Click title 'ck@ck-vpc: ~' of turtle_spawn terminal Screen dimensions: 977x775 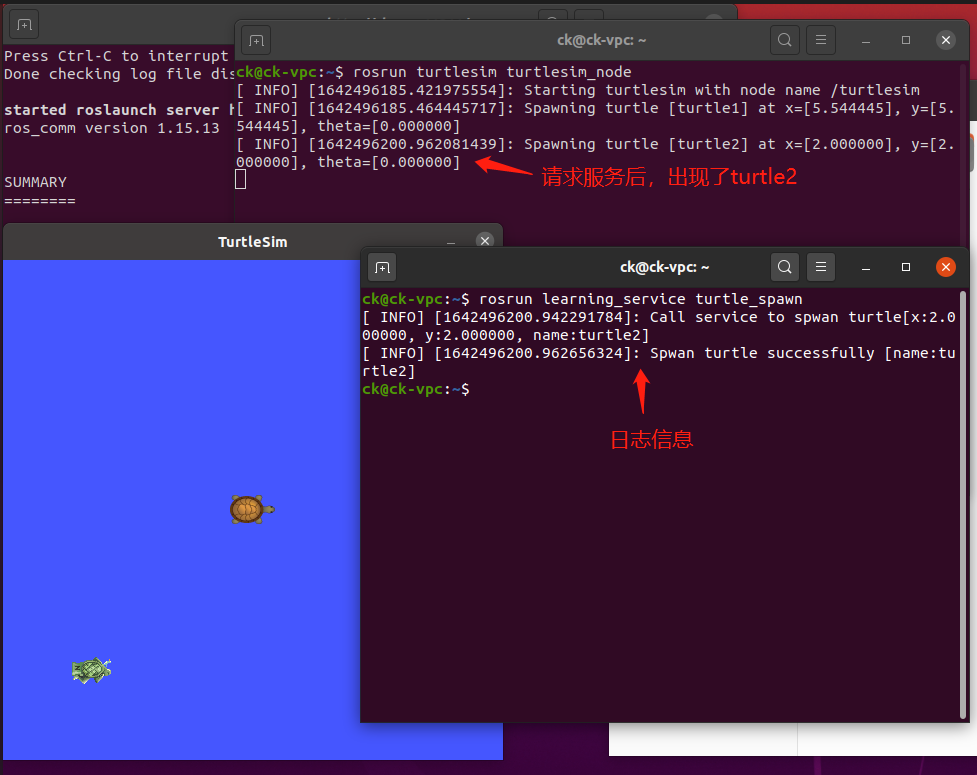click(664, 267)
